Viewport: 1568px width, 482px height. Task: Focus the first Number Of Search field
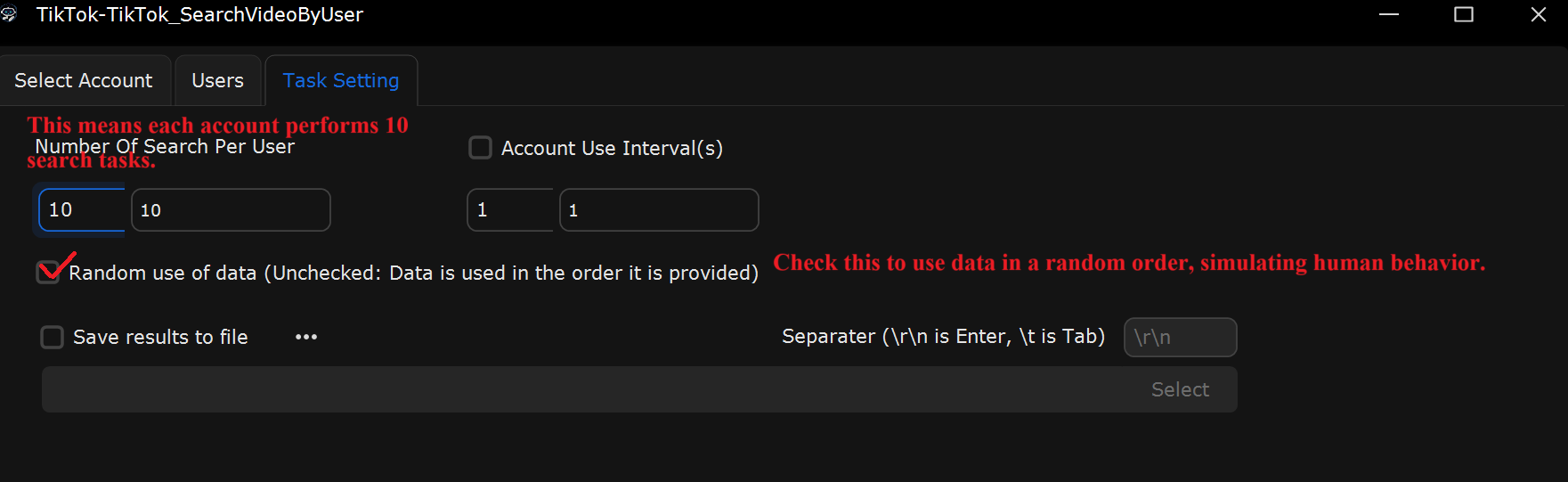point(82,210)
